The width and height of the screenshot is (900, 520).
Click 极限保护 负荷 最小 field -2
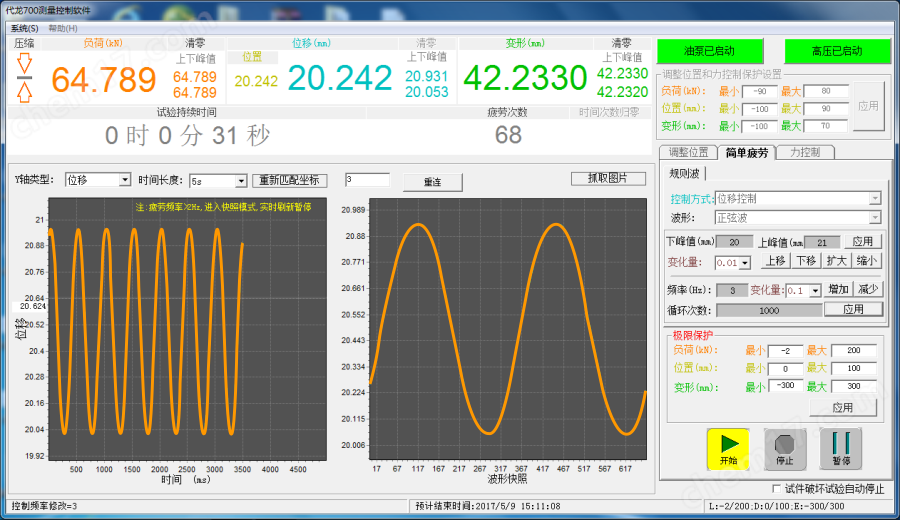pos(785,351)
